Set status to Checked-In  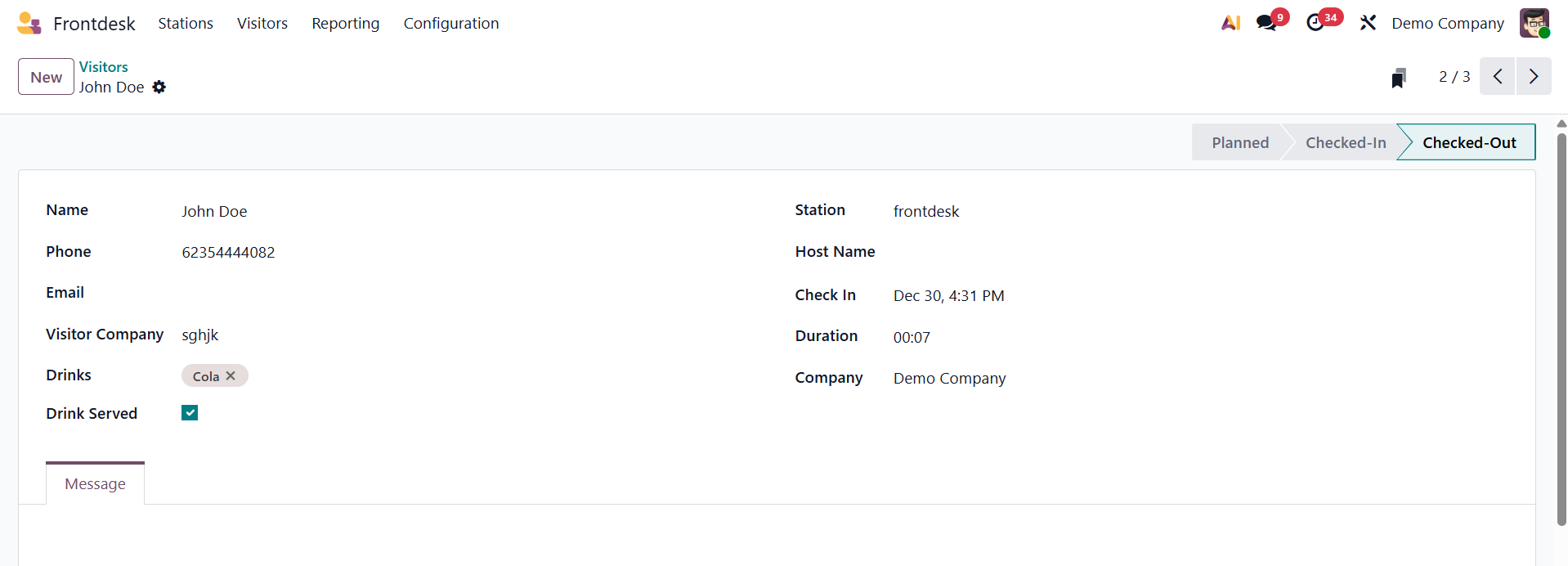1345,142
